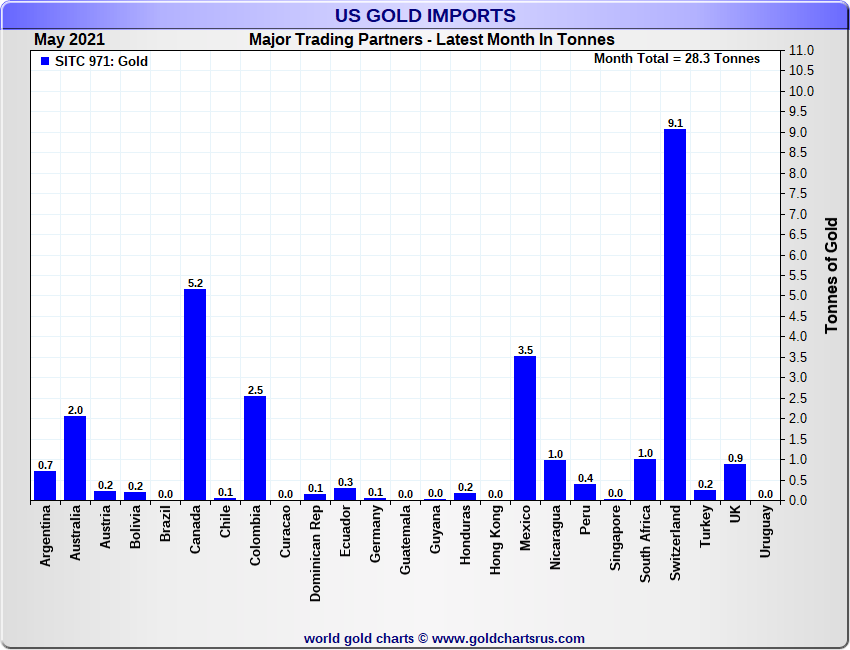Click the US GOLD IMPORTS title
The height and width of the screenshot is (650, 850).
click(x=425, y=16)
